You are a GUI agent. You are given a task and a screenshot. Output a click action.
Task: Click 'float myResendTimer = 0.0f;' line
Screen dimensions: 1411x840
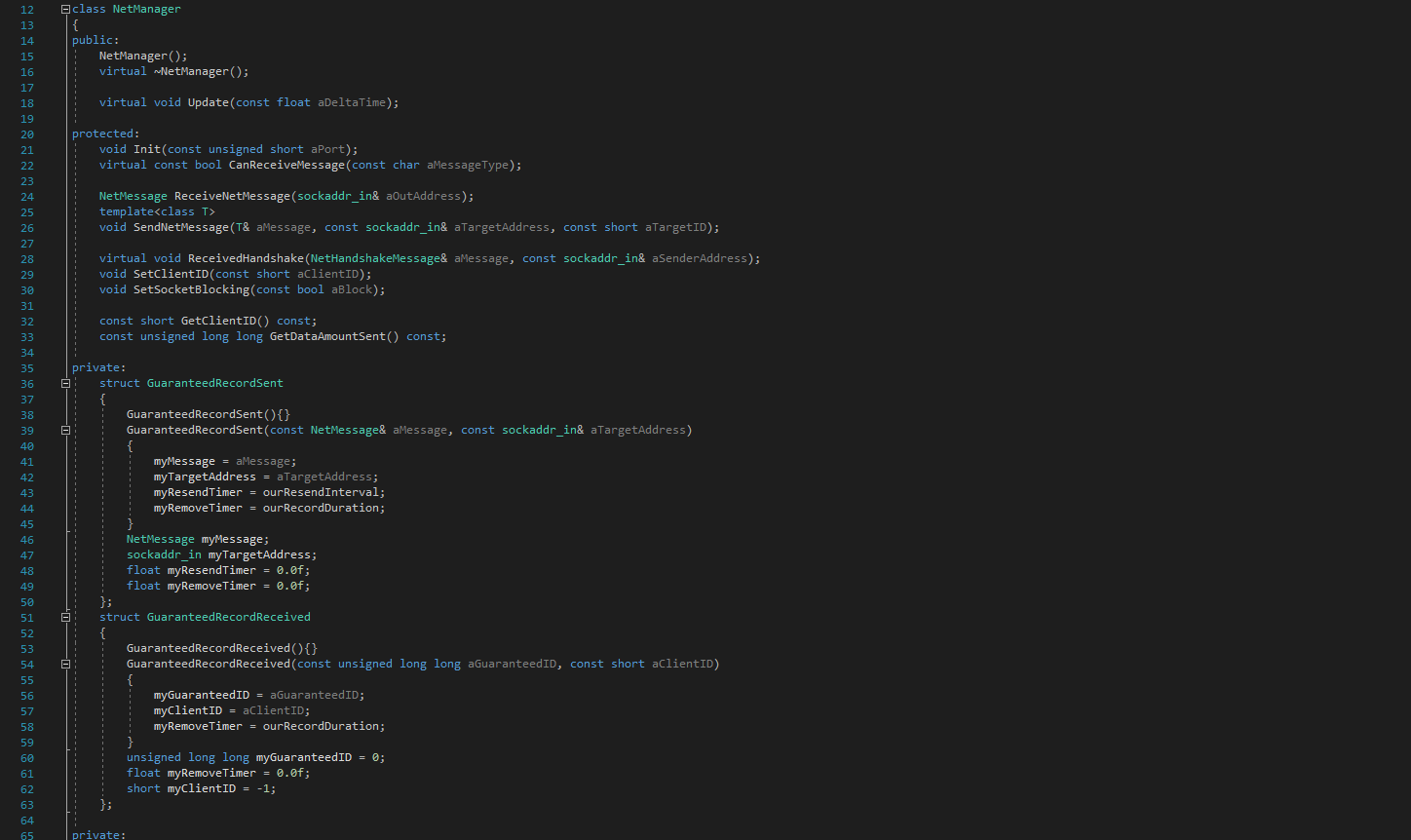tap(218, 570)
